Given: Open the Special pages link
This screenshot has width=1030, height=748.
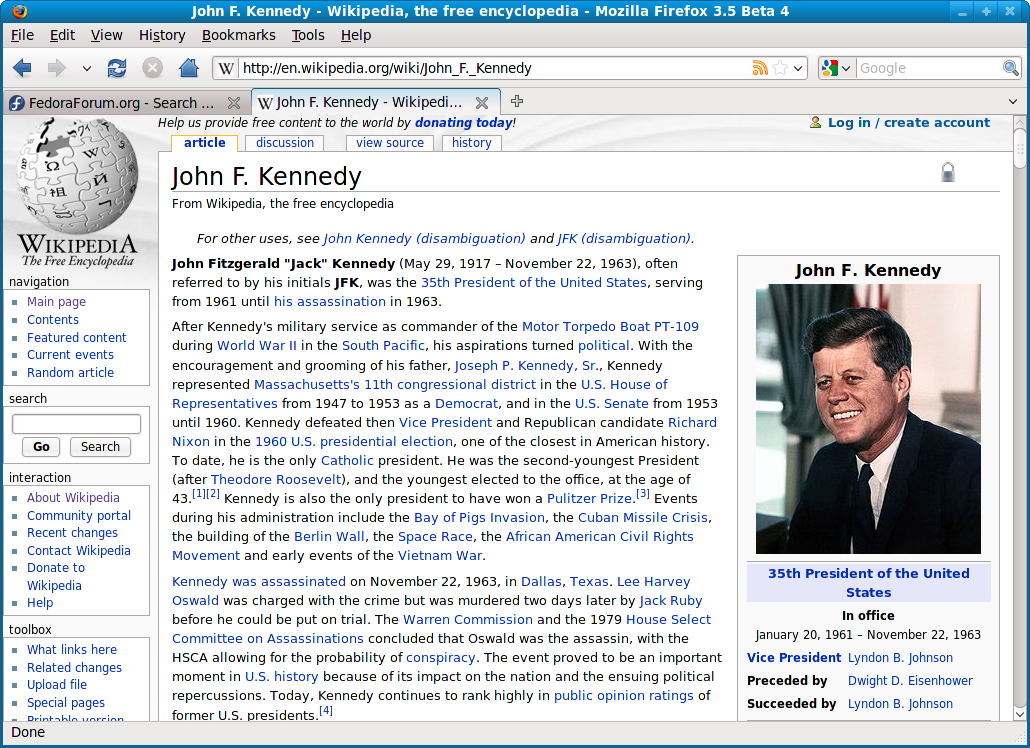Looking at the screenshot, I should (66, 703).
